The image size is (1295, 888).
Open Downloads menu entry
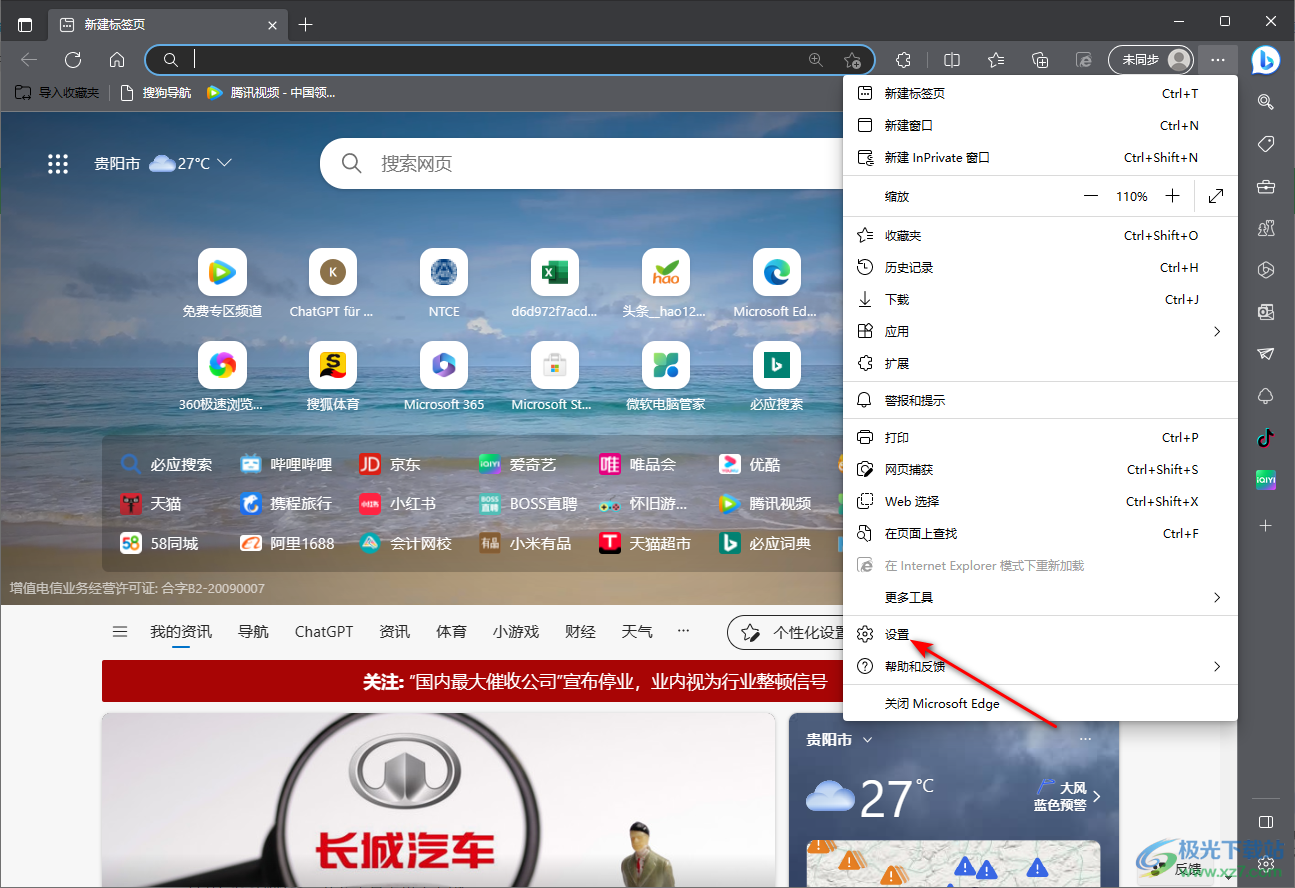[x=1040, y=299]
